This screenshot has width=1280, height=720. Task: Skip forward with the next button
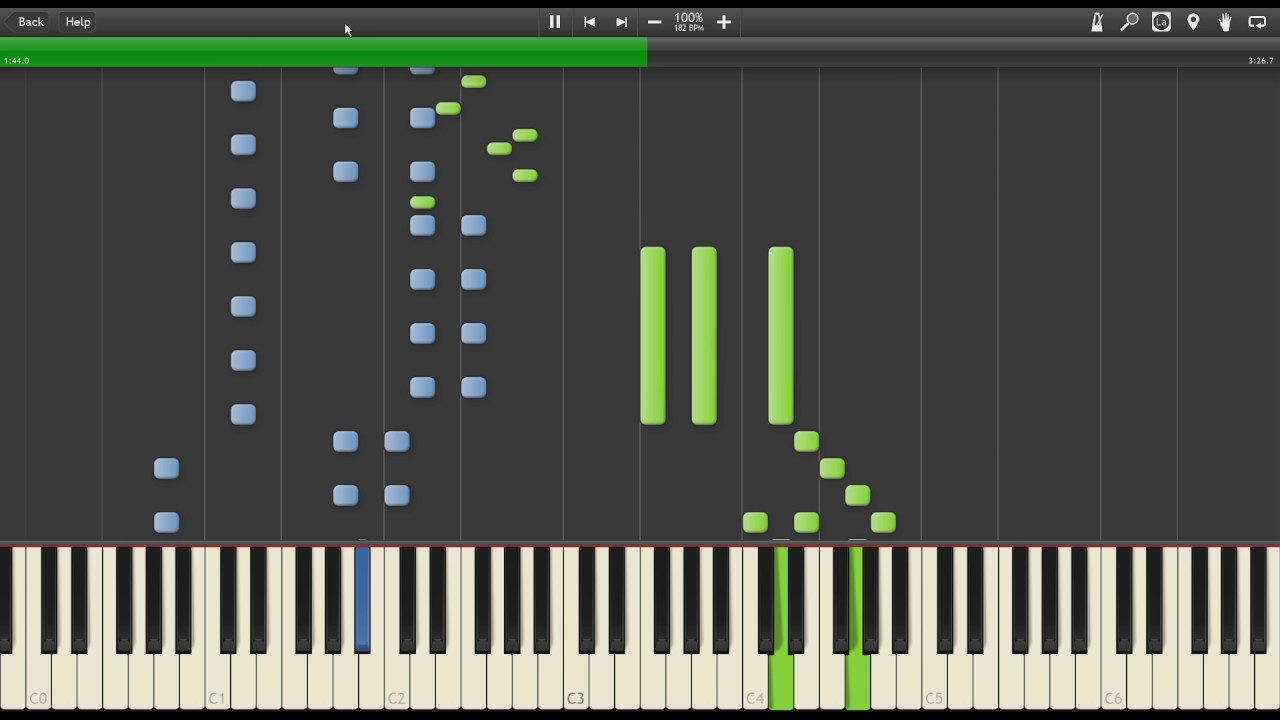(621, 22)
